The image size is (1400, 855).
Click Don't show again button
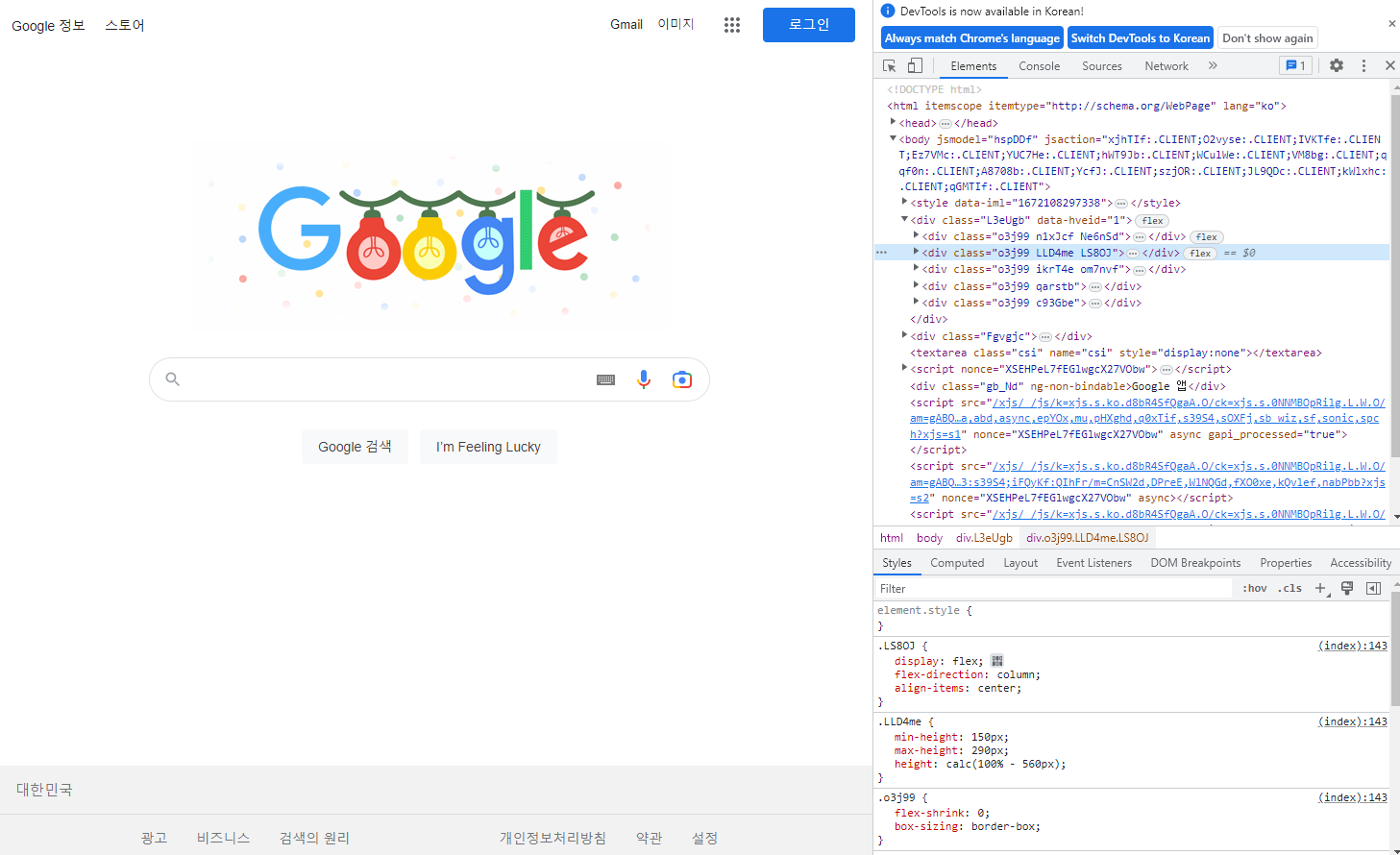click(1267, 37)
